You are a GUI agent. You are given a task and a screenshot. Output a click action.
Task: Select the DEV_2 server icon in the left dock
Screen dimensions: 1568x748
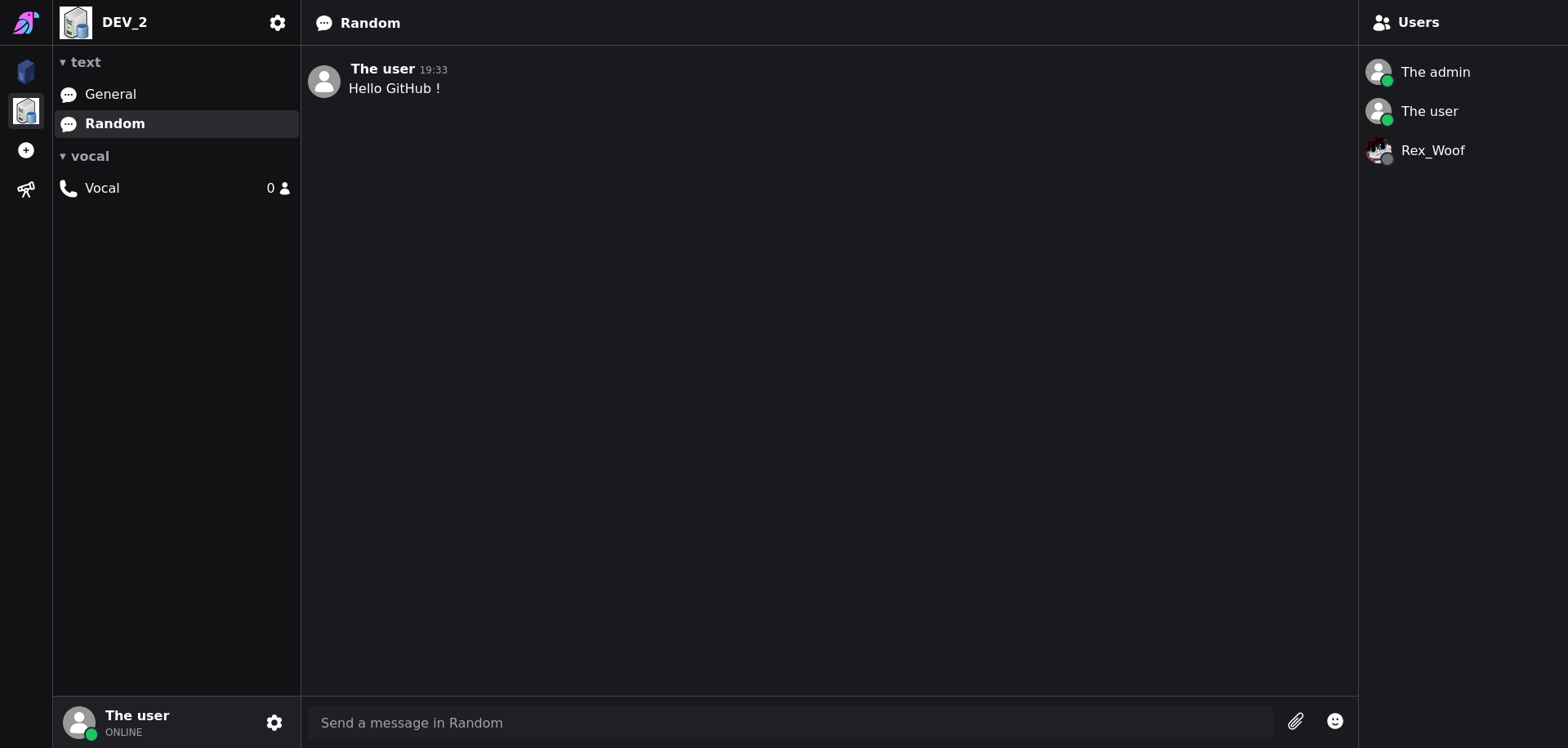26,111
